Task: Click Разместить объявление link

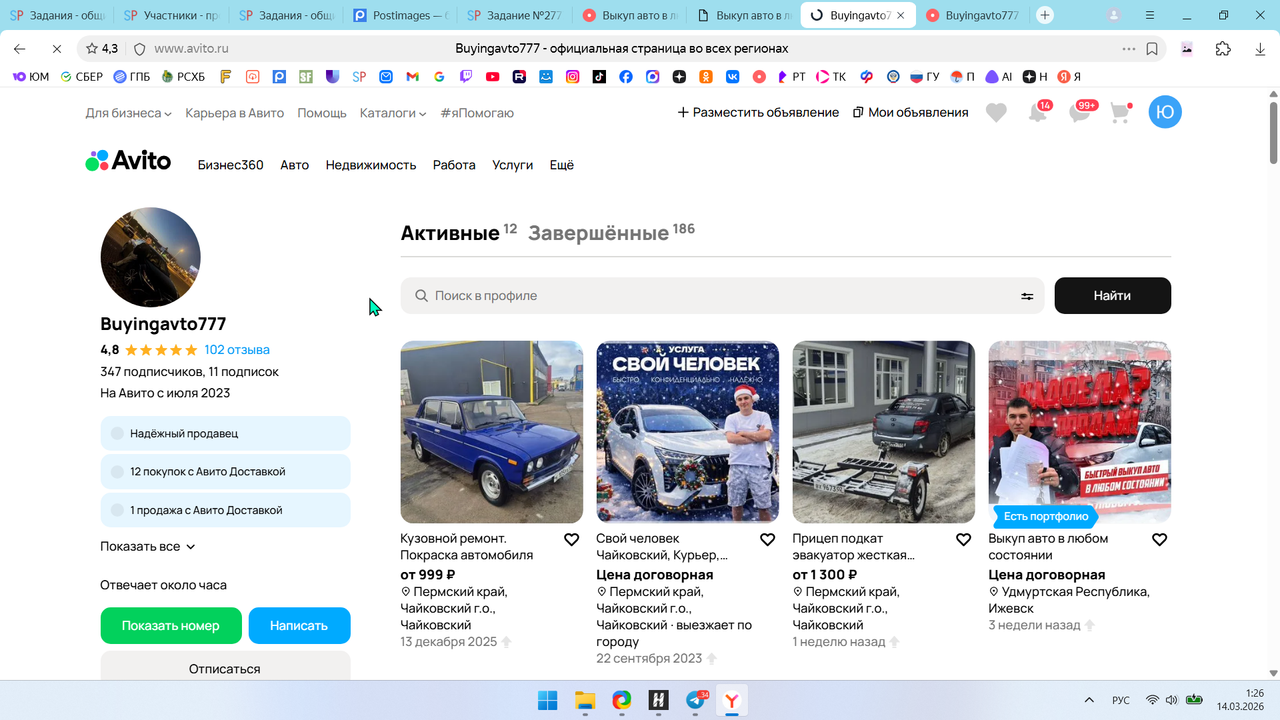Action: [x=758, y=113]
